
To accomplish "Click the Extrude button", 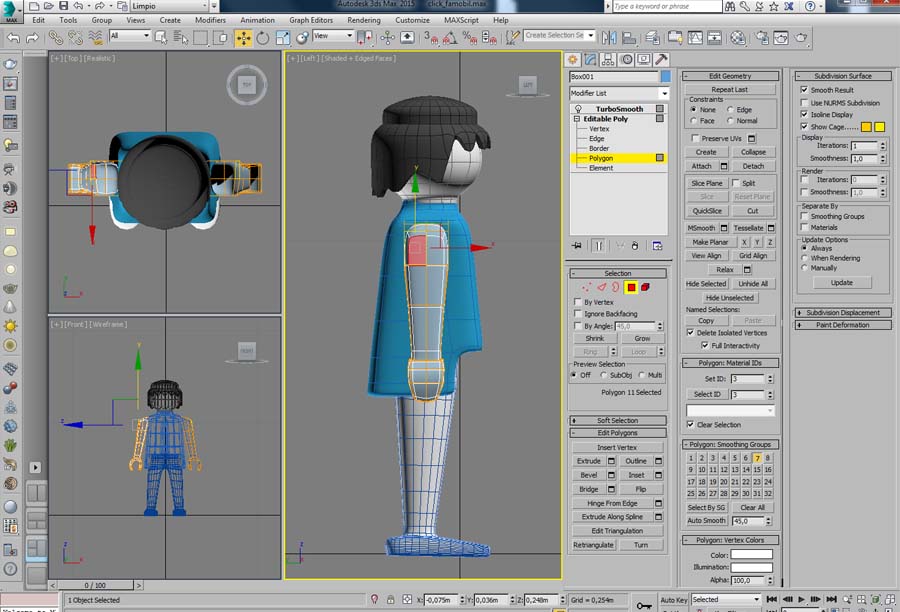I will coord(588,461).
